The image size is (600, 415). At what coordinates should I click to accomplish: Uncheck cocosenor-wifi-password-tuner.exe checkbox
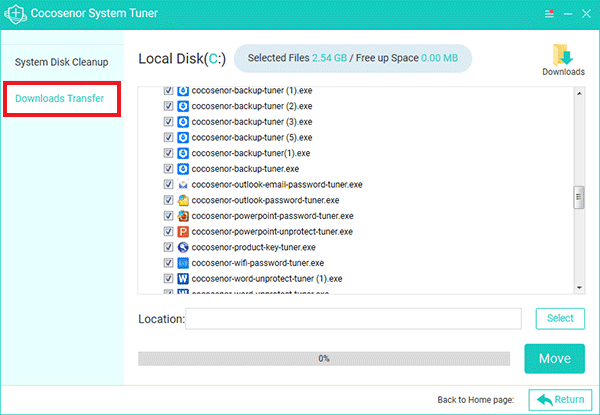(x=168, y=262)
